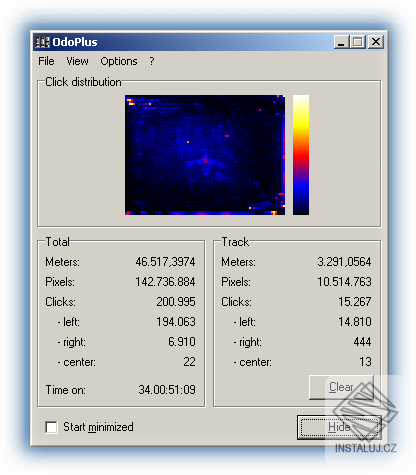Select Total center clicks value 22
Image resolution: width=416 pixels, height=475 pixels.
click(189, 362)
